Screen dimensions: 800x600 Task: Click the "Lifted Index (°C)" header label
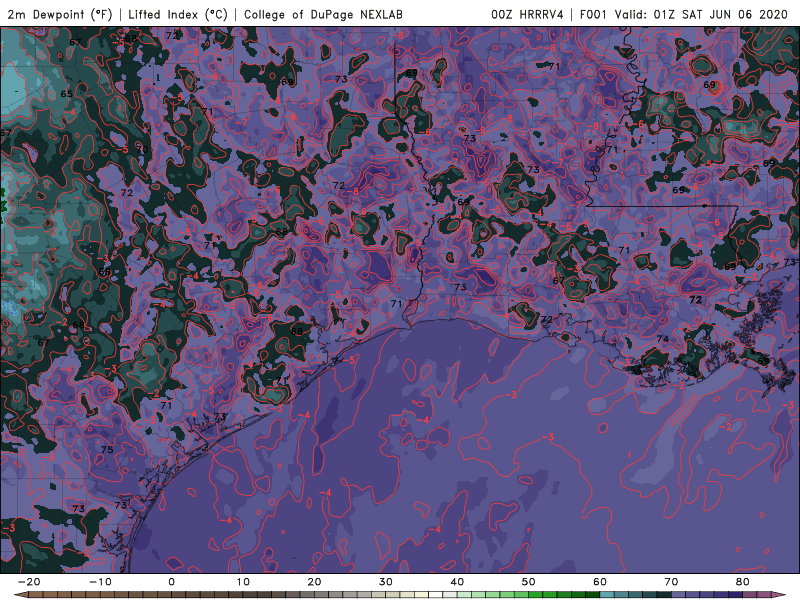[x=178, y=14]
